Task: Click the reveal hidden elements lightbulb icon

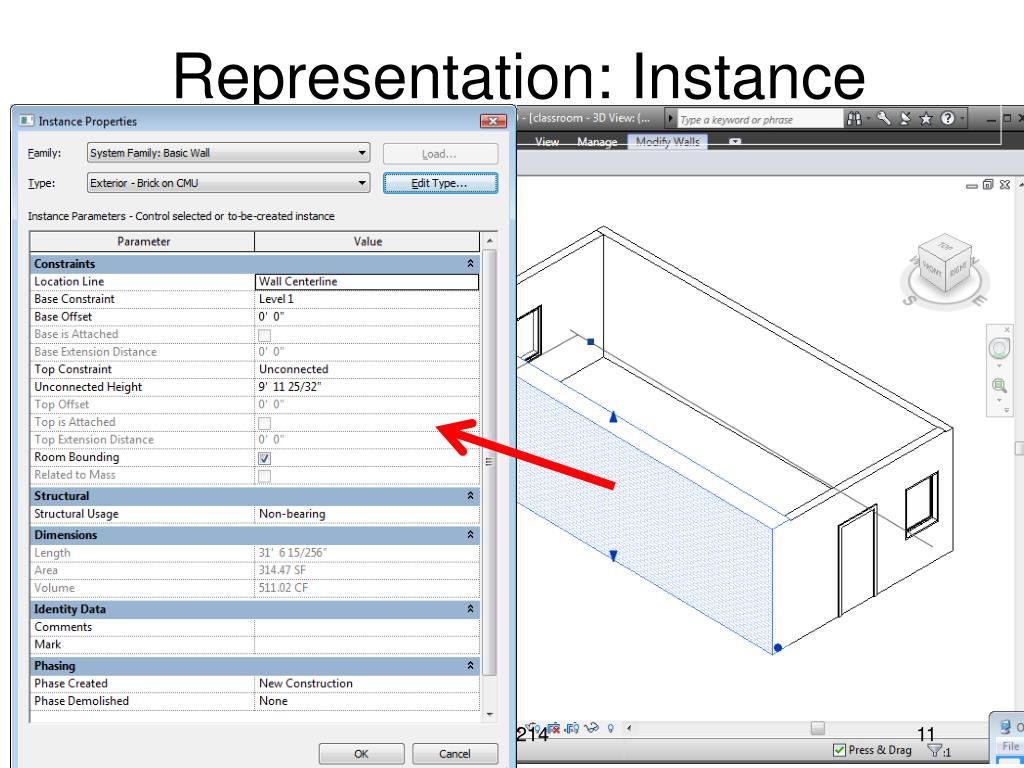Action: (611, 728)
